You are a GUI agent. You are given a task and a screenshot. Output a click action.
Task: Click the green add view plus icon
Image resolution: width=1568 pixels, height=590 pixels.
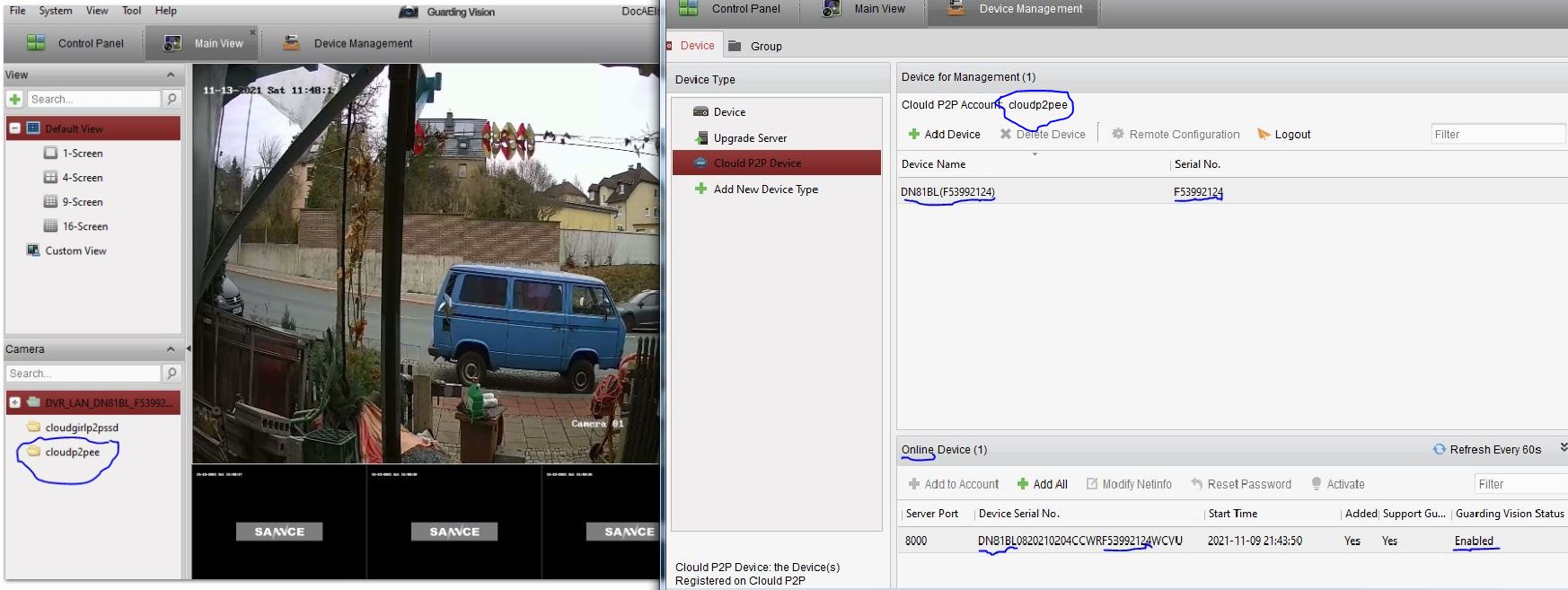[x=14, y=99]
